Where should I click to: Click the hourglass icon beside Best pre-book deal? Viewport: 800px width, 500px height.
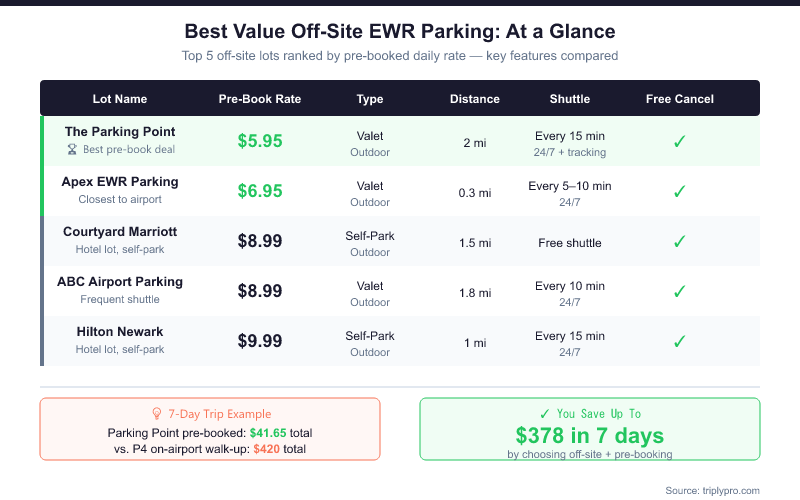(x=71, y=149)
